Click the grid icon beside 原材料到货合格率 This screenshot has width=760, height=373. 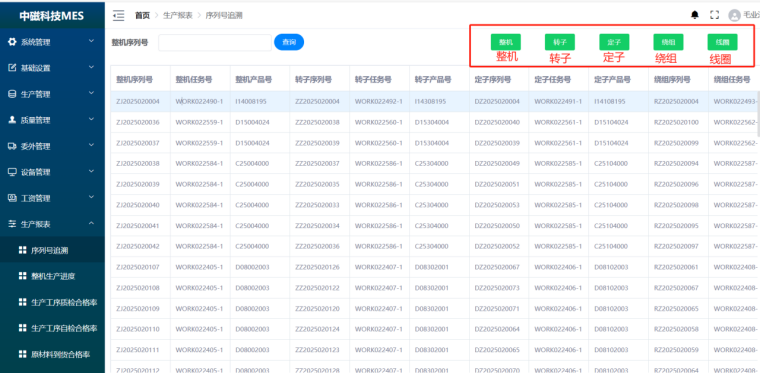click(x=22, y=354)
